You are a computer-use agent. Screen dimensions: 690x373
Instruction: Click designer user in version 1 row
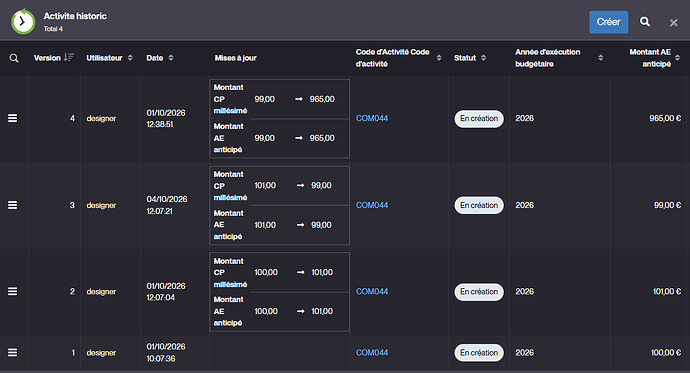click(x=101, y=353)
